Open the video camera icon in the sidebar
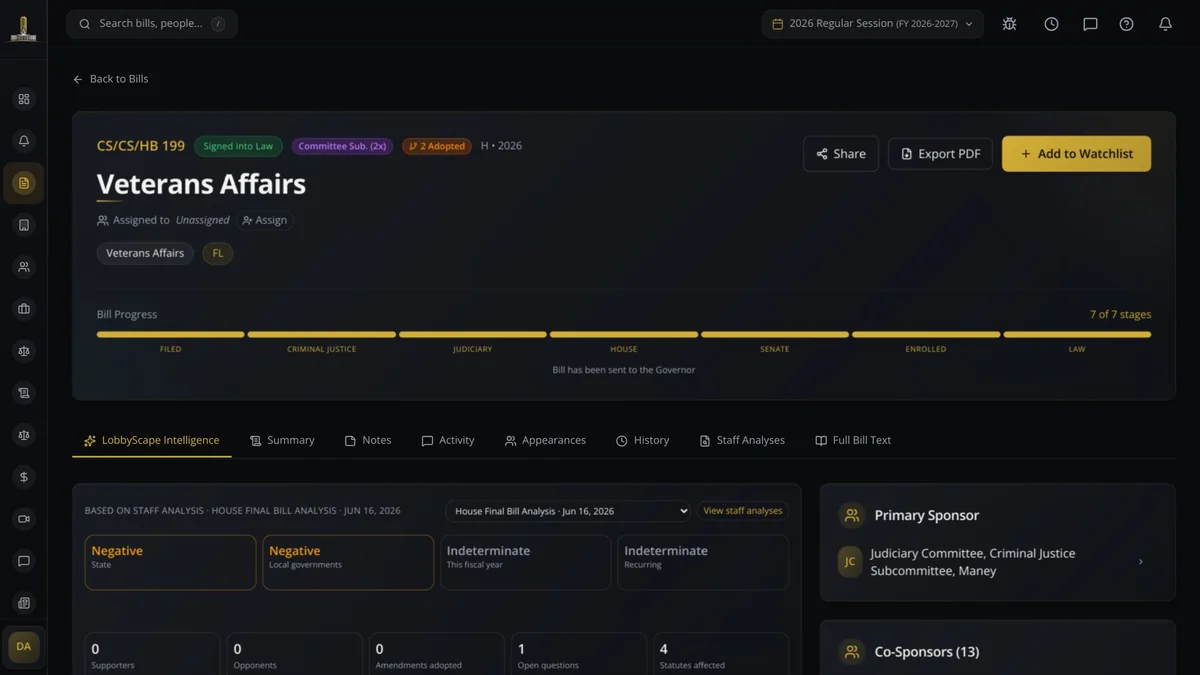This screenshot has height=675, width=1200. click(x=24, y=519)
